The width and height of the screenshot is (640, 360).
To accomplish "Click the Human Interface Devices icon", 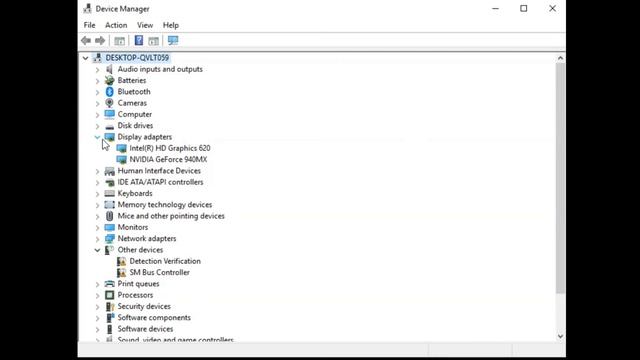I will point(109,171).
